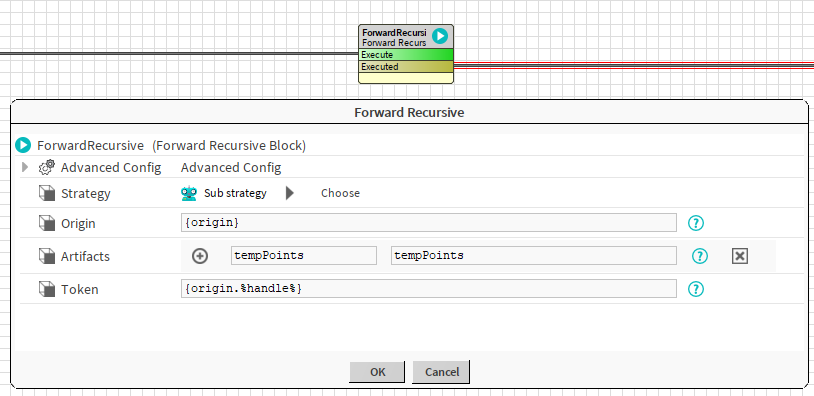The height and width of the screenshot is (396, 814).
Task: Select the Execute slot on the block
Action: pyautogui.click(x=406, y=54)
